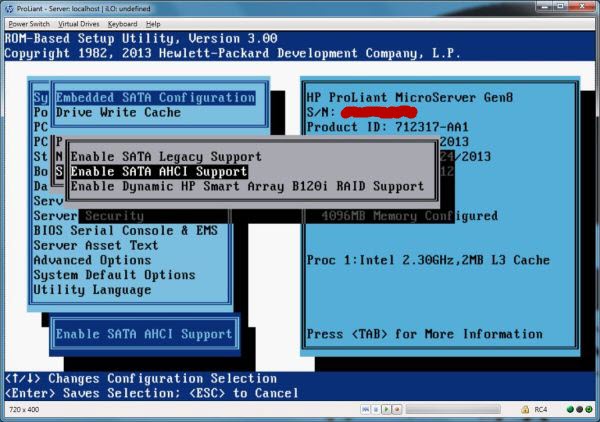Select BIOS Serial Console & EMS
The height and width of the screenshot is (422, 600).
click(x=126, y=230)
